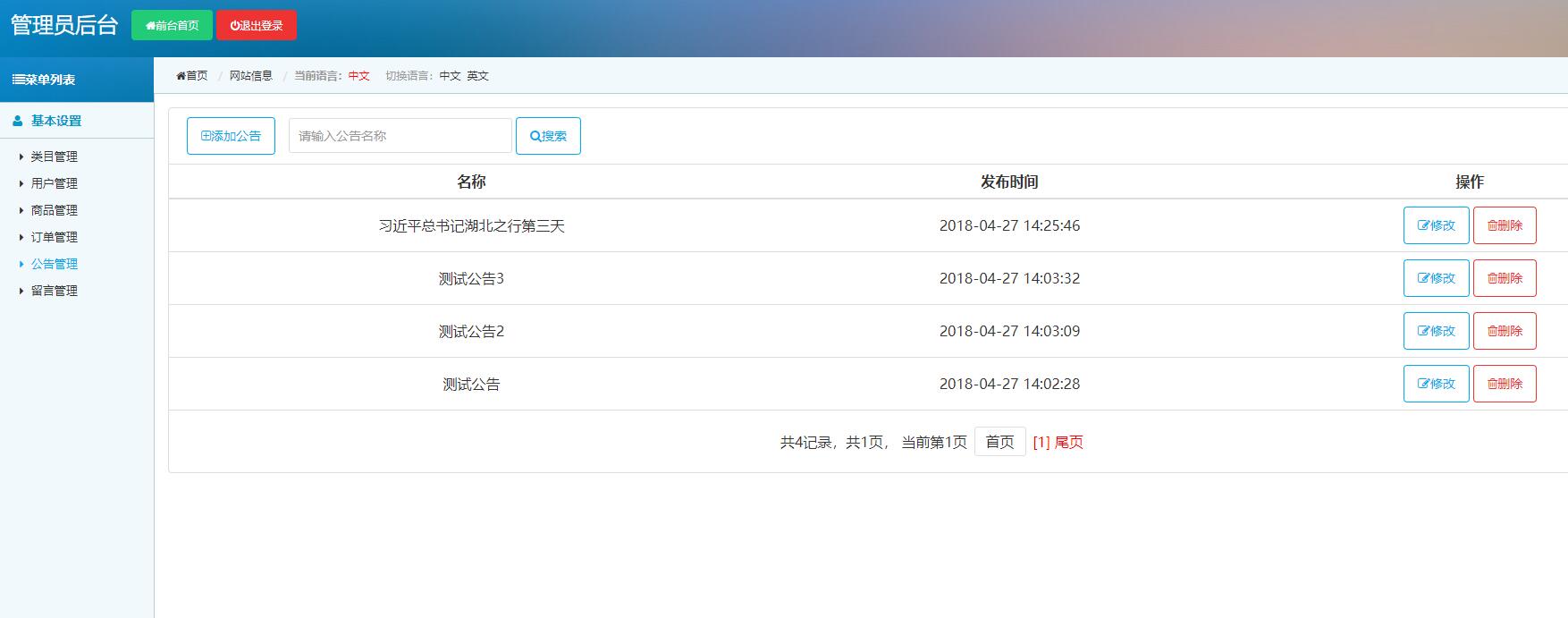This screenshot has width=1568, height=618.
Task: Click the red 中文 current language text
Action: (x=358, y=76)
